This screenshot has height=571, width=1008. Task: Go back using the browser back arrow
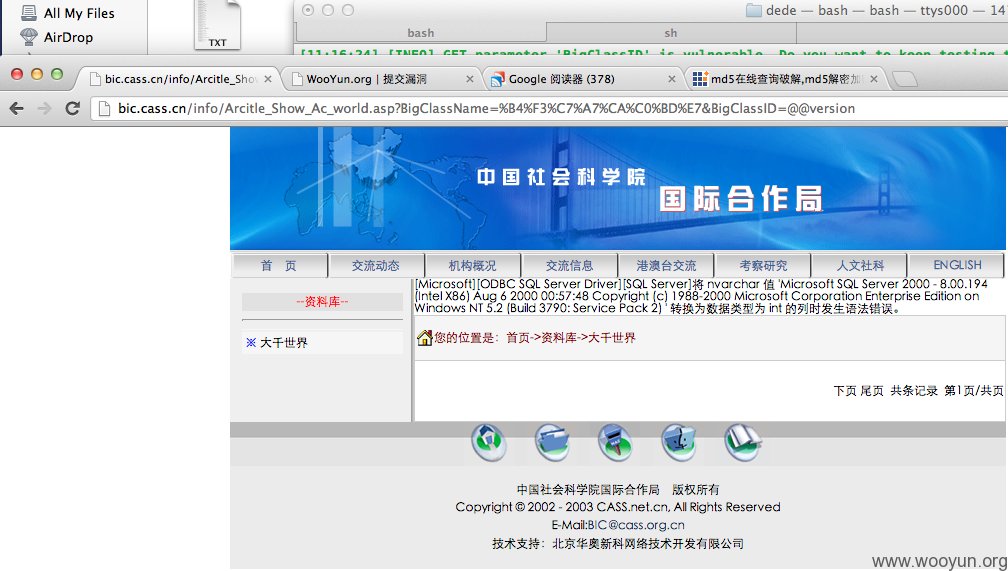click(x=17, y=109)
